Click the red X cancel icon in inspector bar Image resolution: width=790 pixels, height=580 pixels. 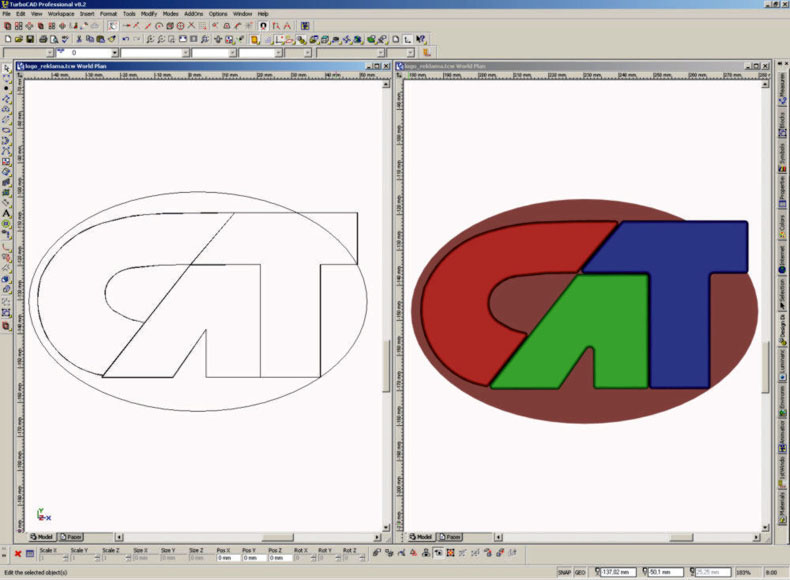point(18,554)
